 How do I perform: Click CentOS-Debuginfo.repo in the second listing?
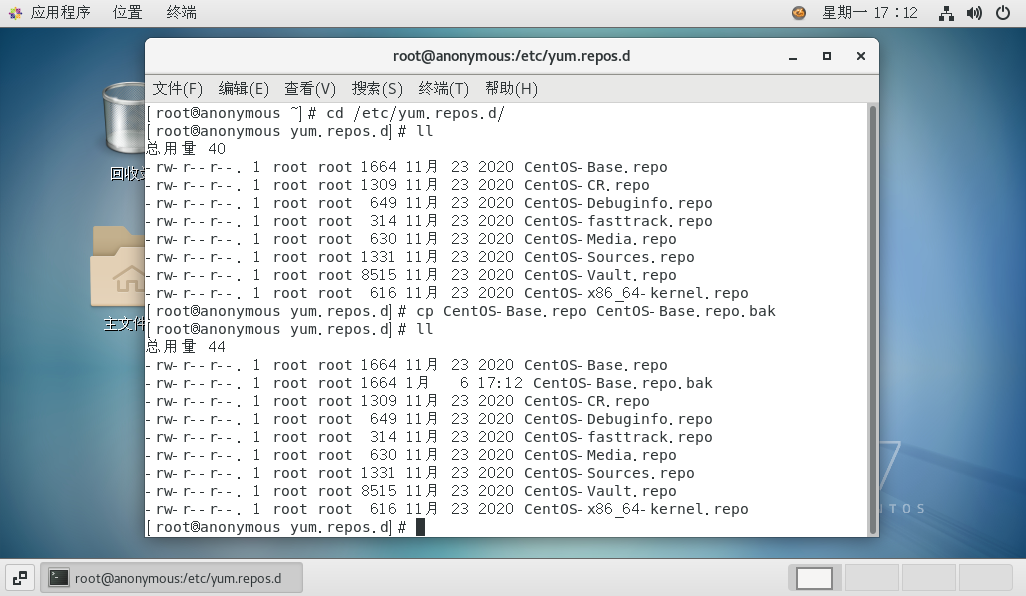pos(618,419)
